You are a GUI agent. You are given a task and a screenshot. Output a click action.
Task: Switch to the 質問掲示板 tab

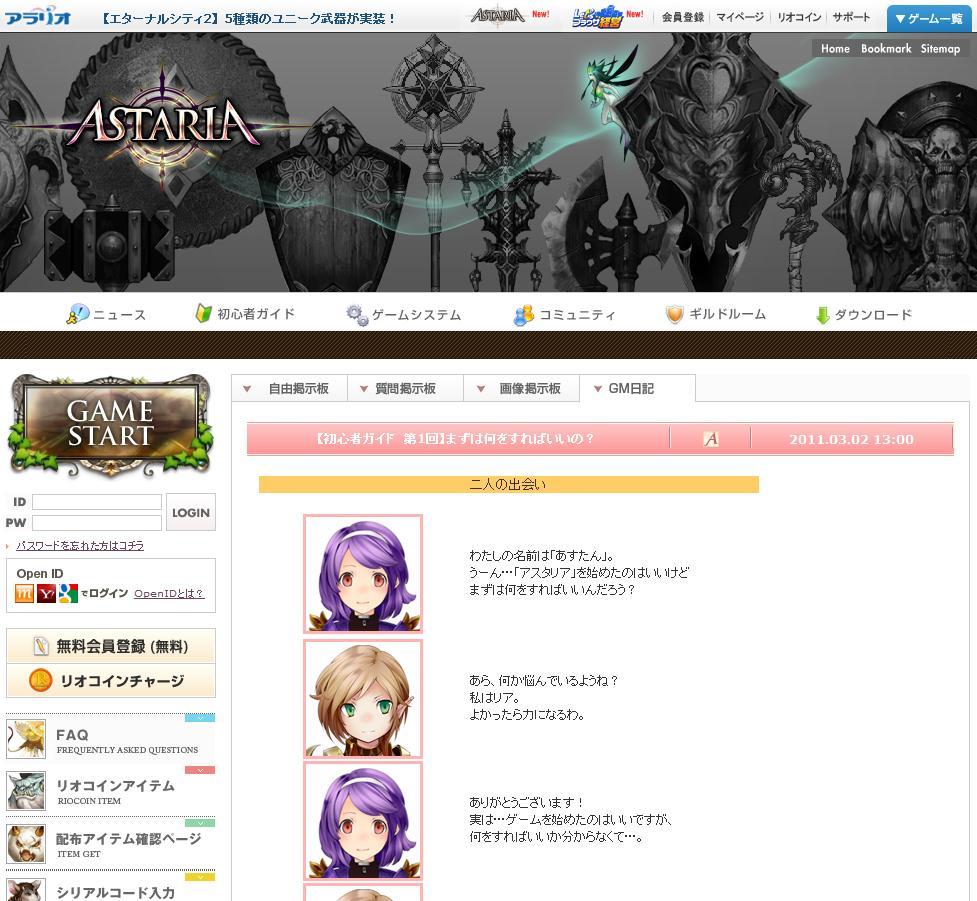coord(405,389)
